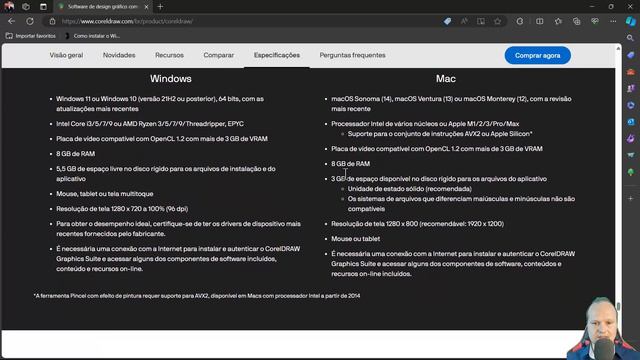Open the tab actions menu icon
Screen dimensions: 640x360
click(x=43, y=7)
